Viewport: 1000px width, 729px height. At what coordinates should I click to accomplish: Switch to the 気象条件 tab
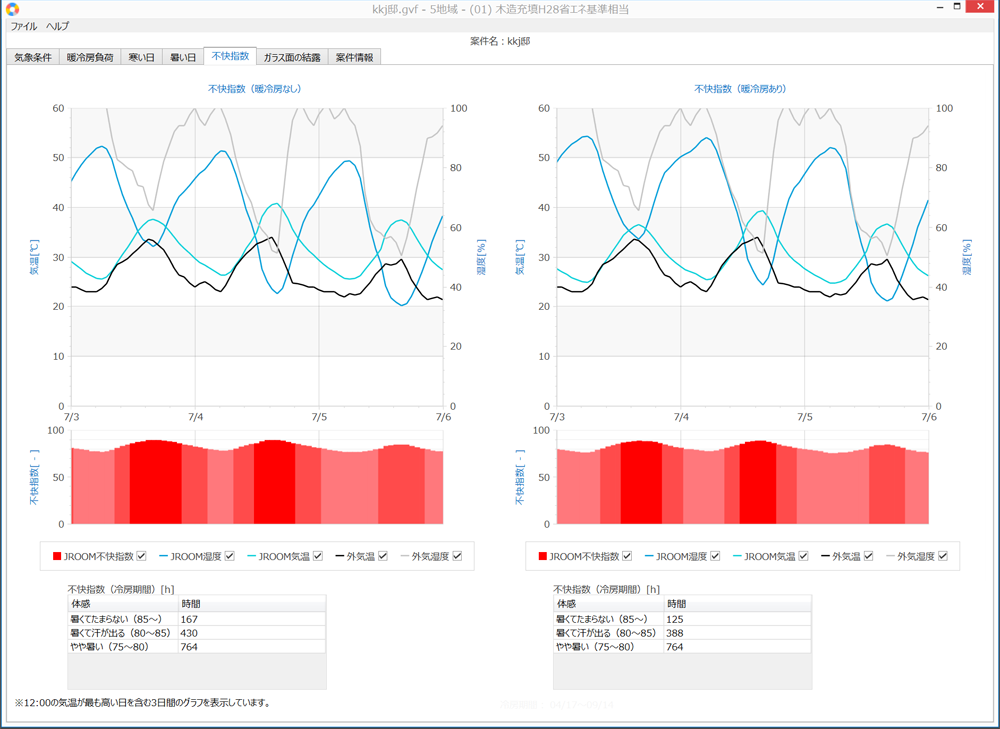[x=33, y=57]
